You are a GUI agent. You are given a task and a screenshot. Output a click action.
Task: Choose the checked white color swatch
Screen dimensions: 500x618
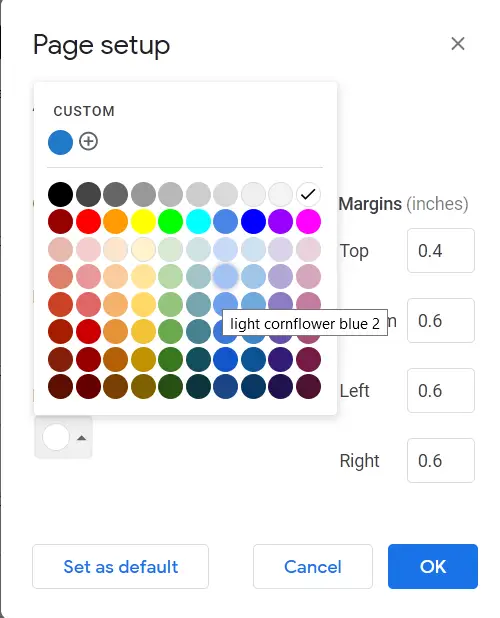click(308, 194)
